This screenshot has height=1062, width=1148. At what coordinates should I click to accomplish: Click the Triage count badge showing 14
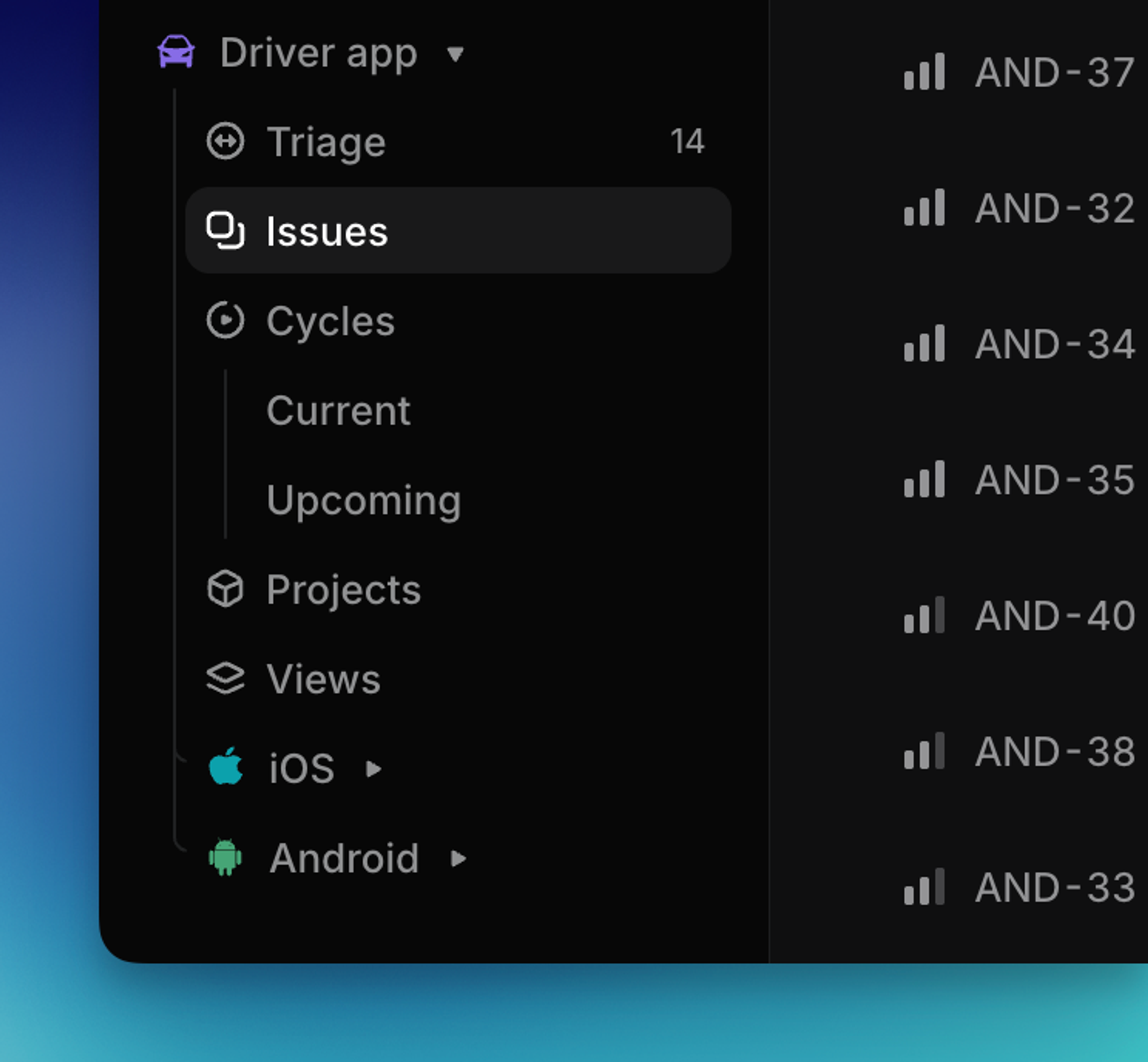[x=688, y=141]
